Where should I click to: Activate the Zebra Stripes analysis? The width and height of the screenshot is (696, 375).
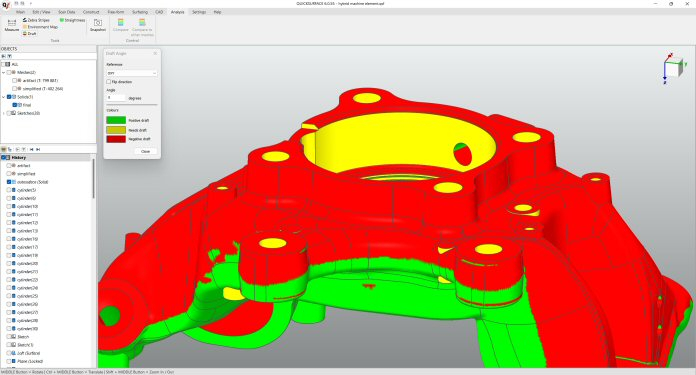[36, 20]
